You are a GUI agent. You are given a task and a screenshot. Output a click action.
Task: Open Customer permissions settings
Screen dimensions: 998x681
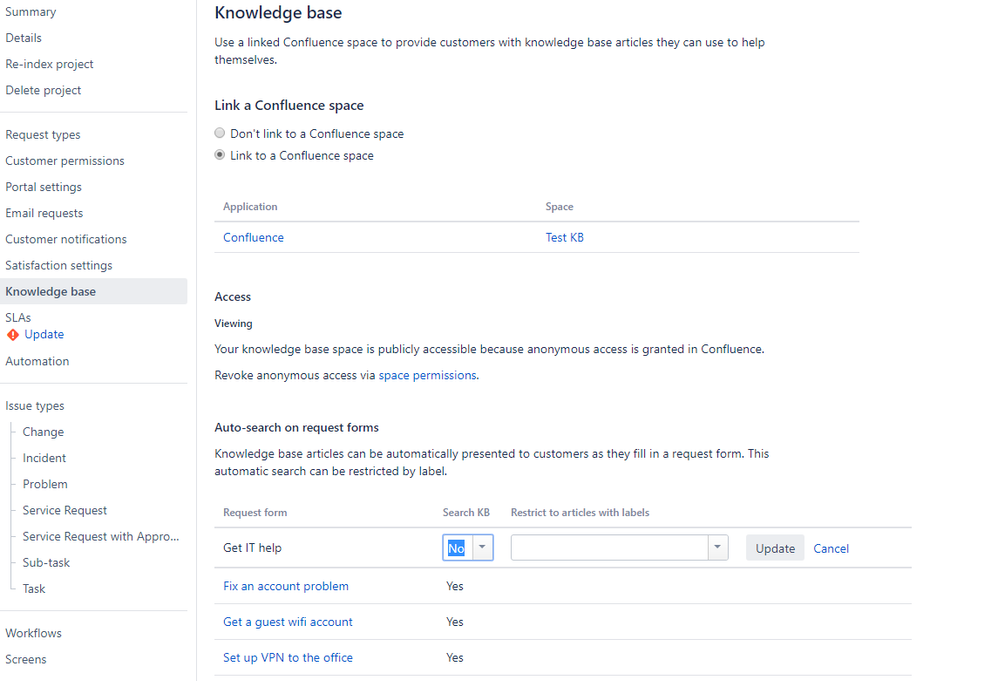click(x=65, y=161)
